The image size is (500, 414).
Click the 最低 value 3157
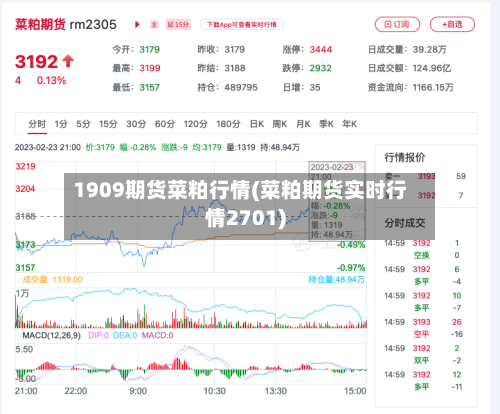tap(149, 87)
